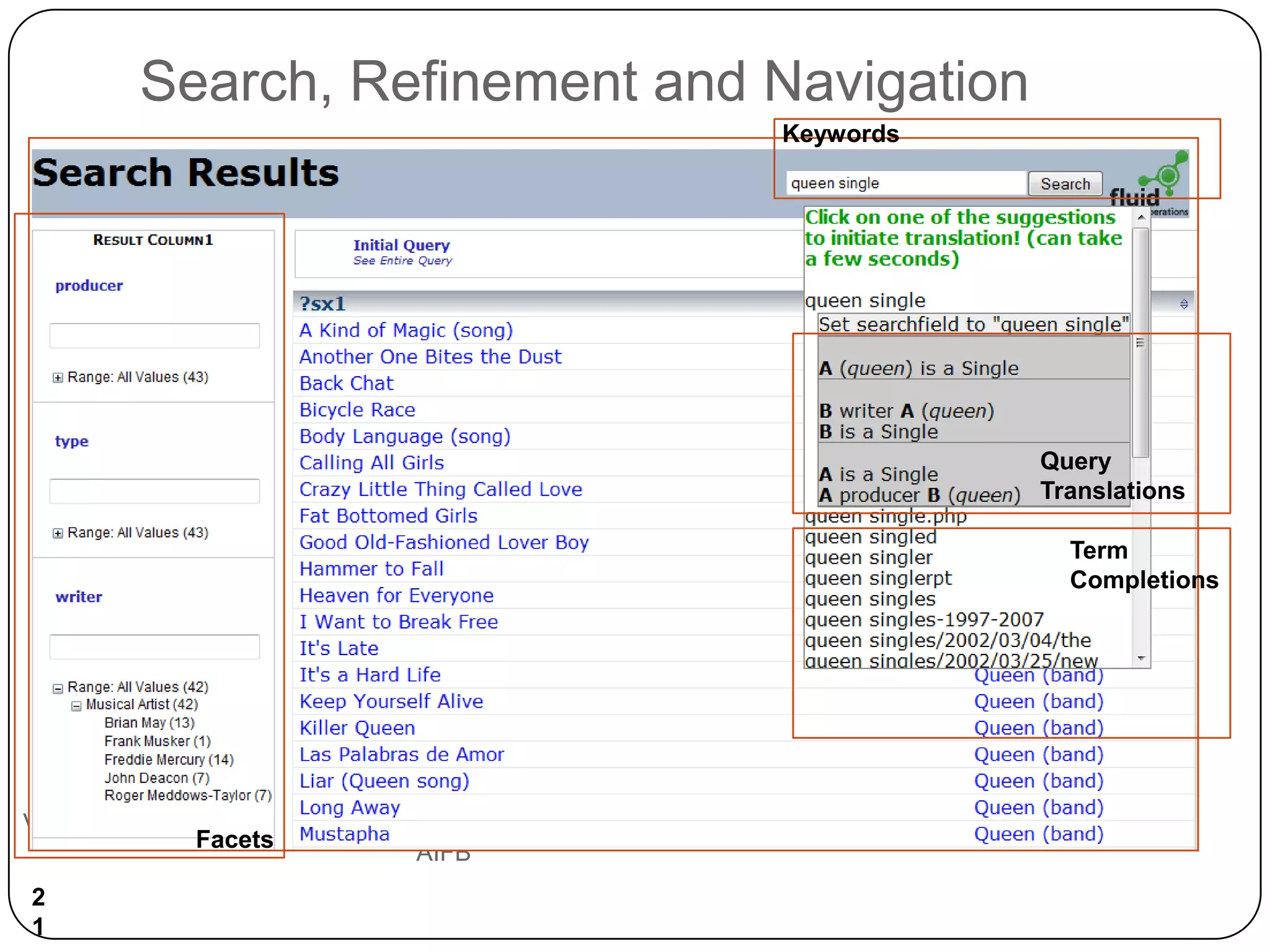1270x952 pixels.
Task: Click suggestion dropdown scrollbar down arrow
Action: coord(1141,658)
